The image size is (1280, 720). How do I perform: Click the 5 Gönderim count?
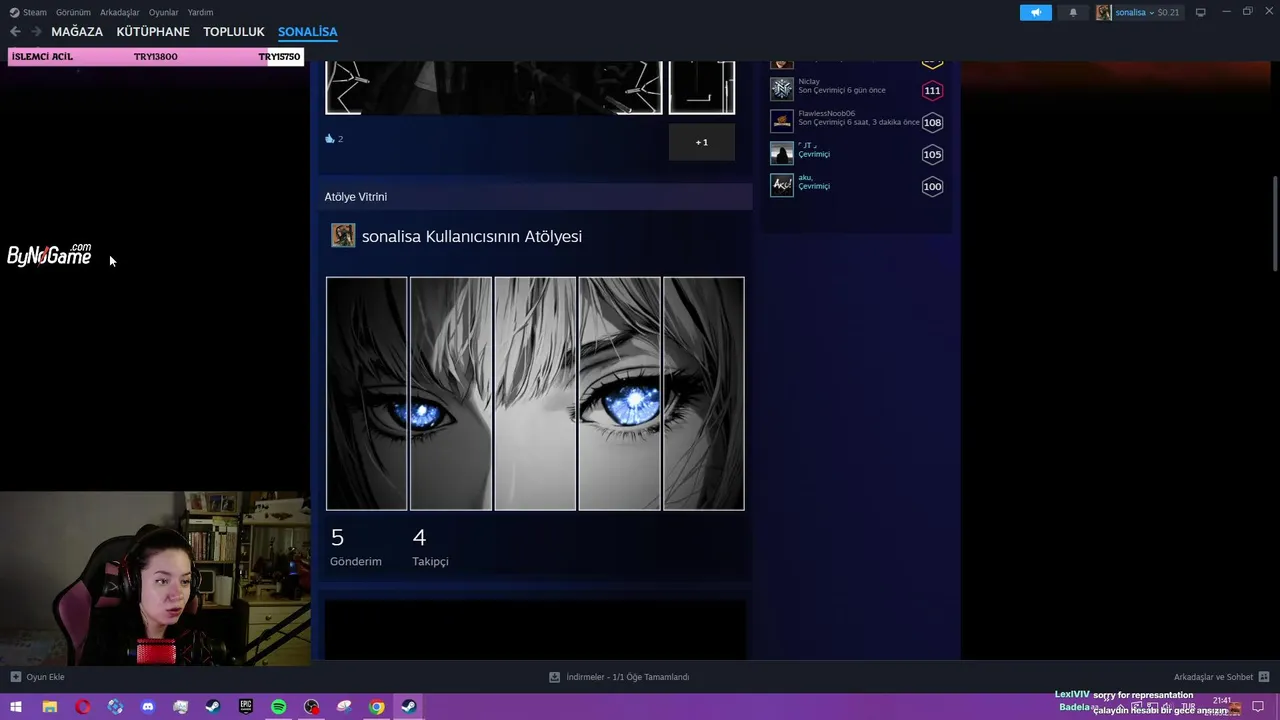(356, 547)
